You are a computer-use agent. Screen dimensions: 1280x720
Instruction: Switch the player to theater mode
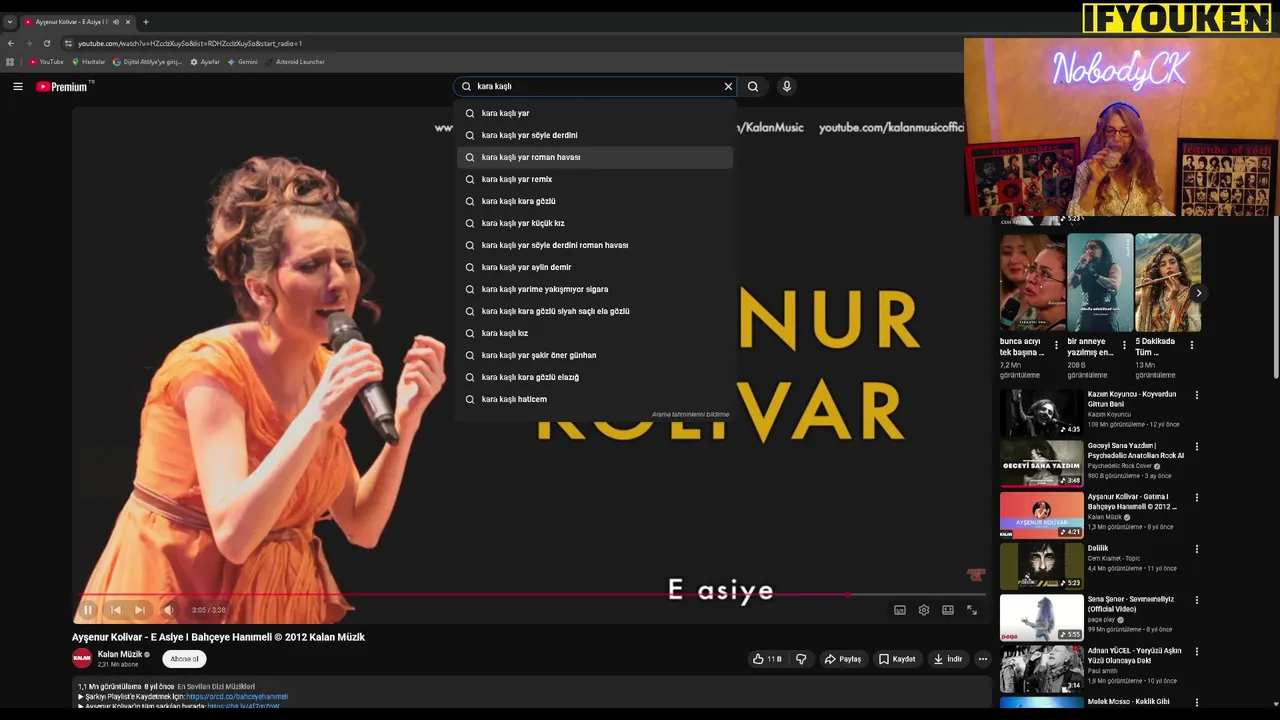(x=948, y=610)
